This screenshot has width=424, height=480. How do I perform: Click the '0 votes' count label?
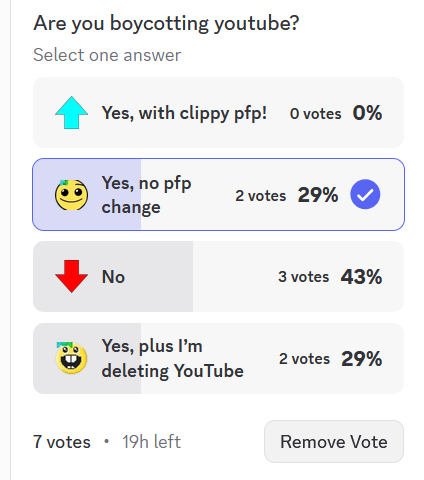coord(315,114)
